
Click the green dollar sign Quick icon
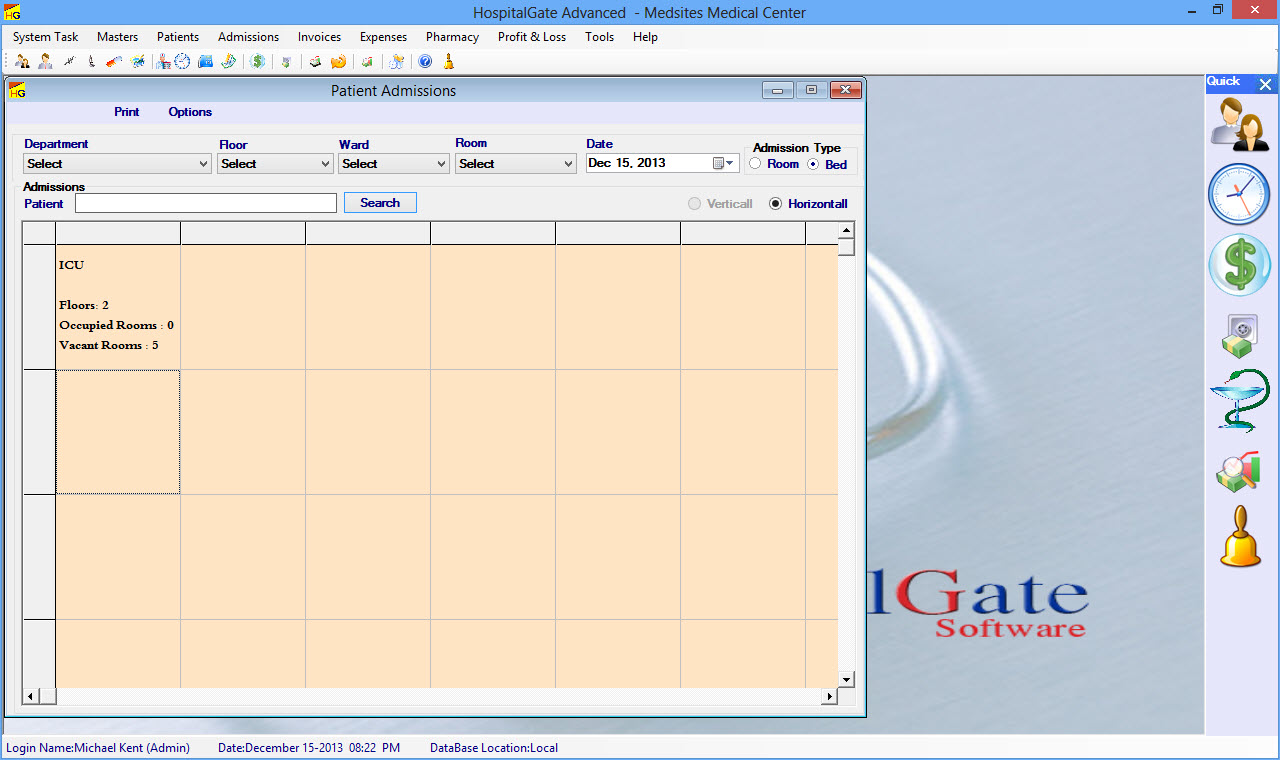coord(1239,266)
